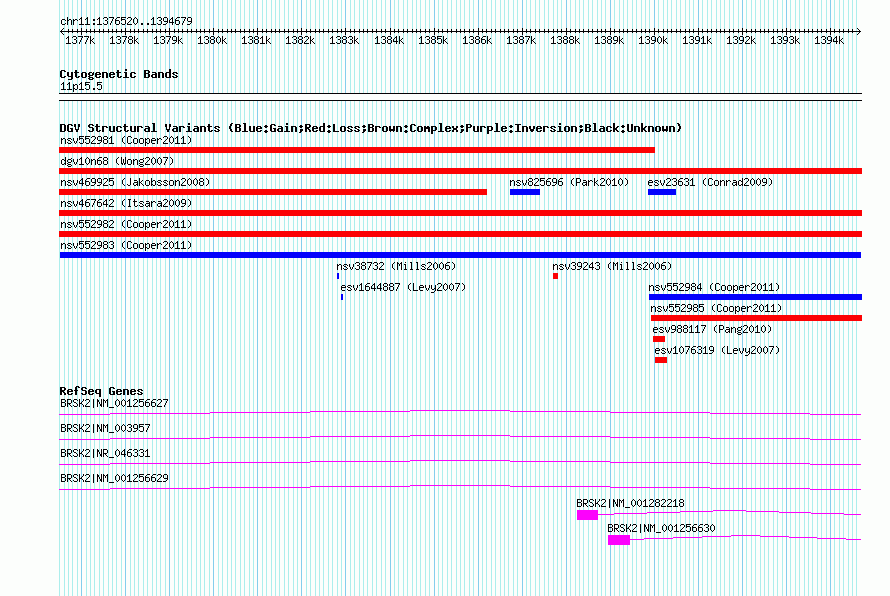Open the nsv552981 (Cooper2011) label
890x596 pixels.
pos(126,140)
